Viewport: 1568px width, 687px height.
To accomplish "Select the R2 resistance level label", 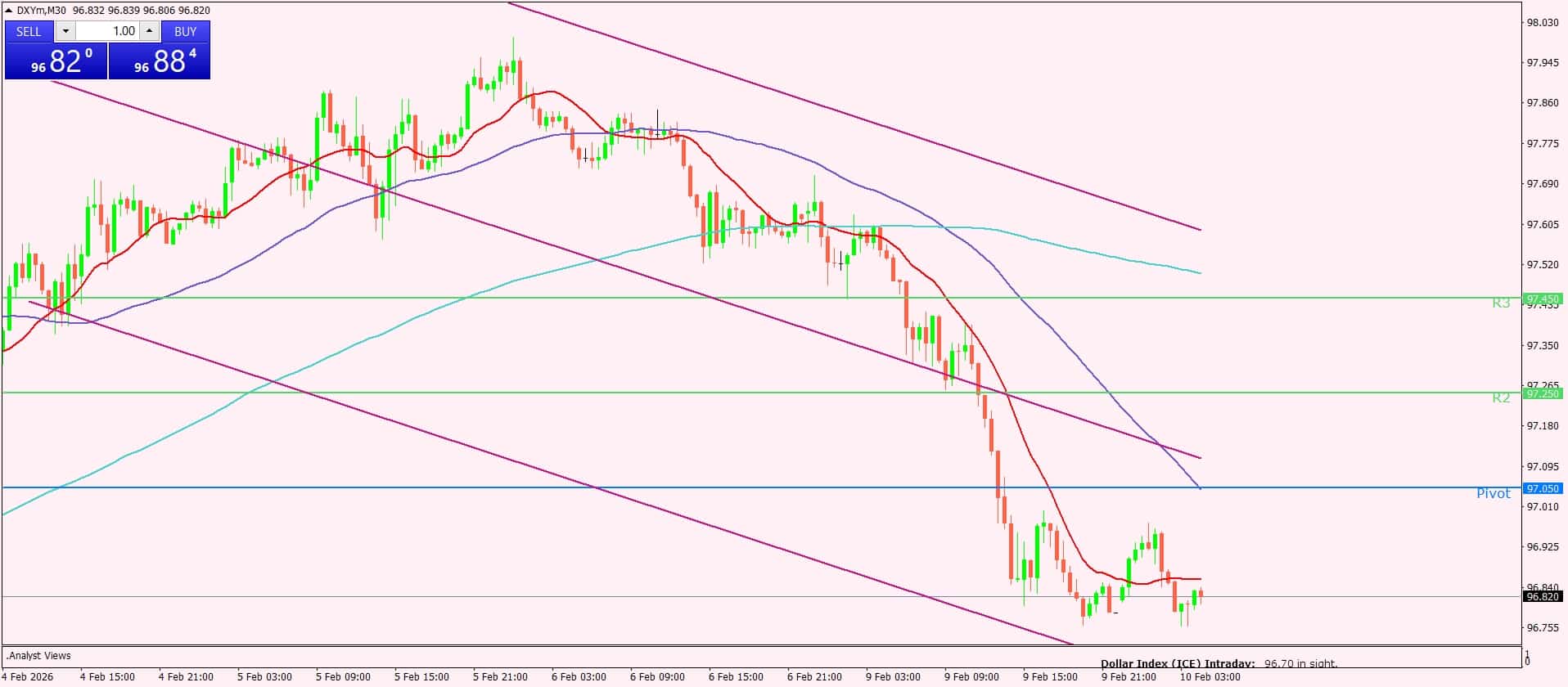I will 1500,398.
